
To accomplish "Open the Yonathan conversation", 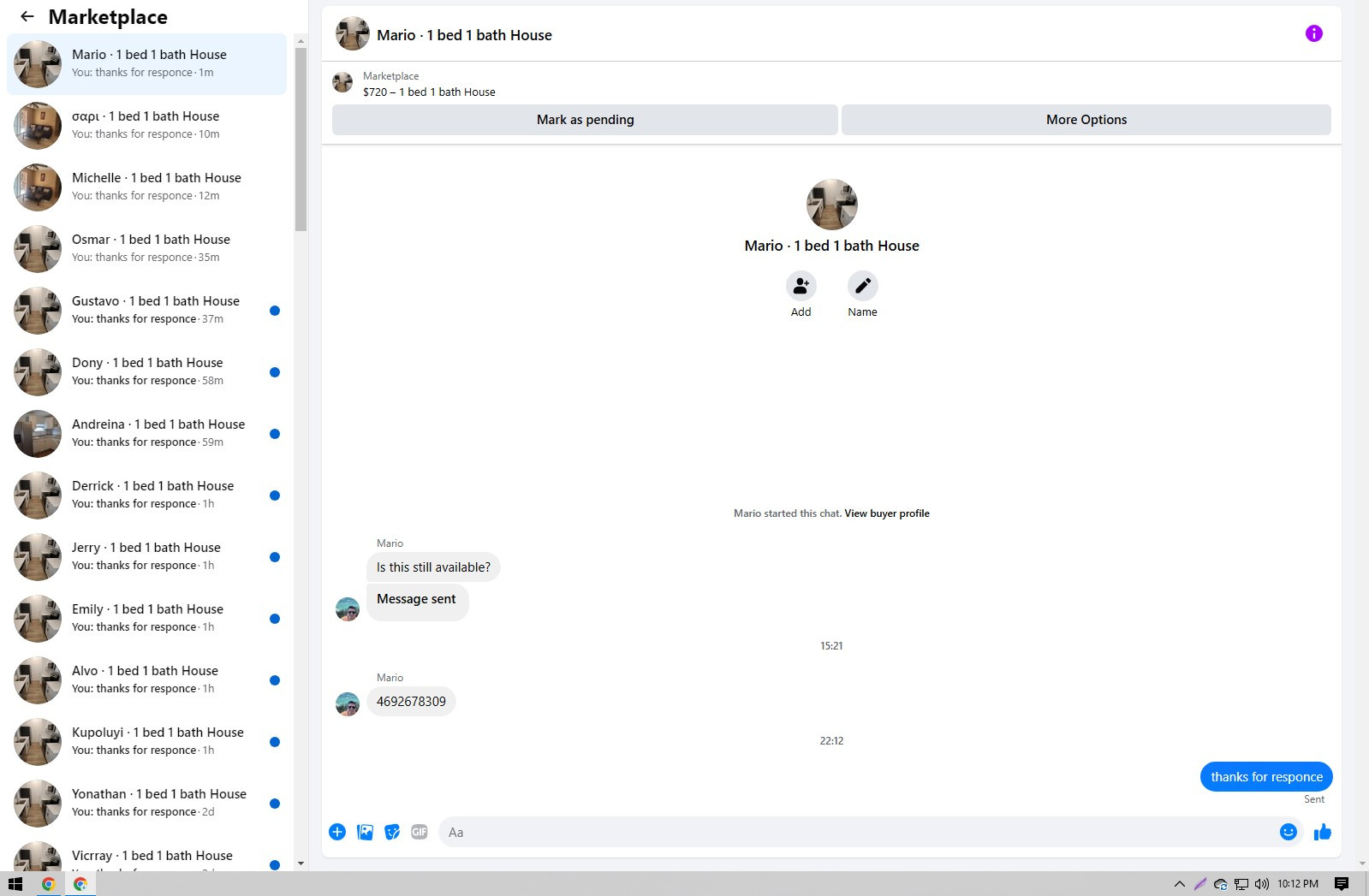I will click(x=146, y=804).
